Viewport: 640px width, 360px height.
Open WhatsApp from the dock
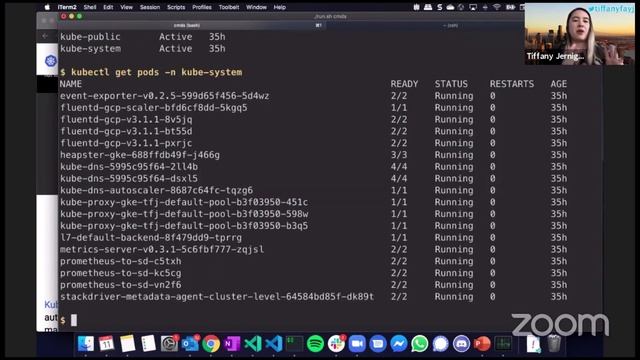click(x=420, y=344)
